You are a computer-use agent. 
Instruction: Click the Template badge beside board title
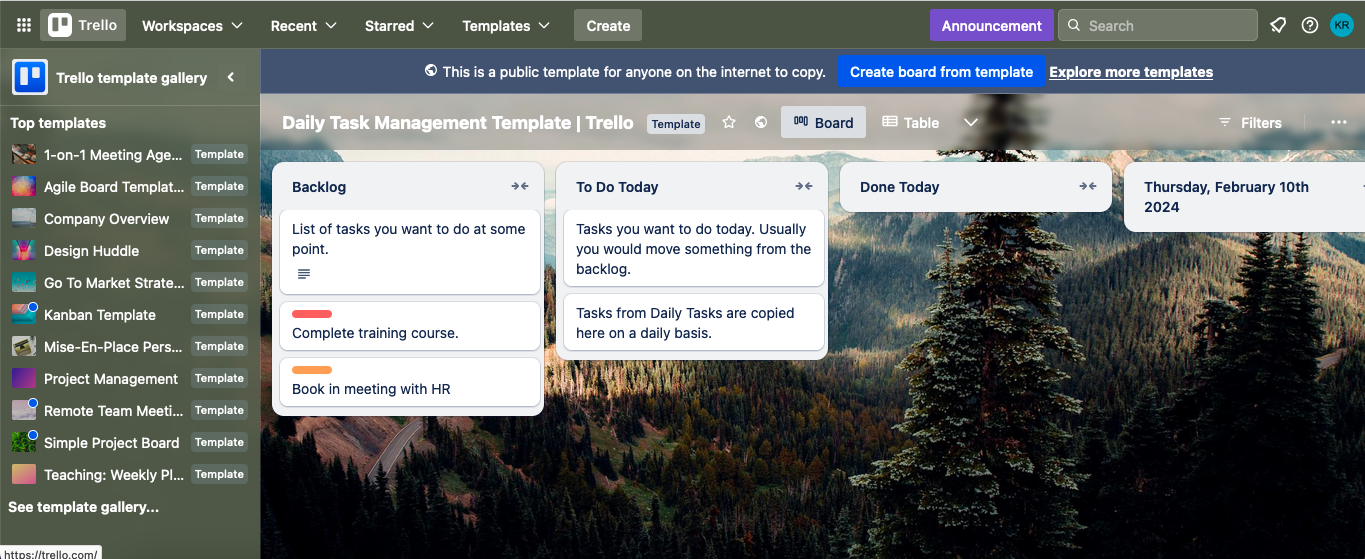point(676,123)
